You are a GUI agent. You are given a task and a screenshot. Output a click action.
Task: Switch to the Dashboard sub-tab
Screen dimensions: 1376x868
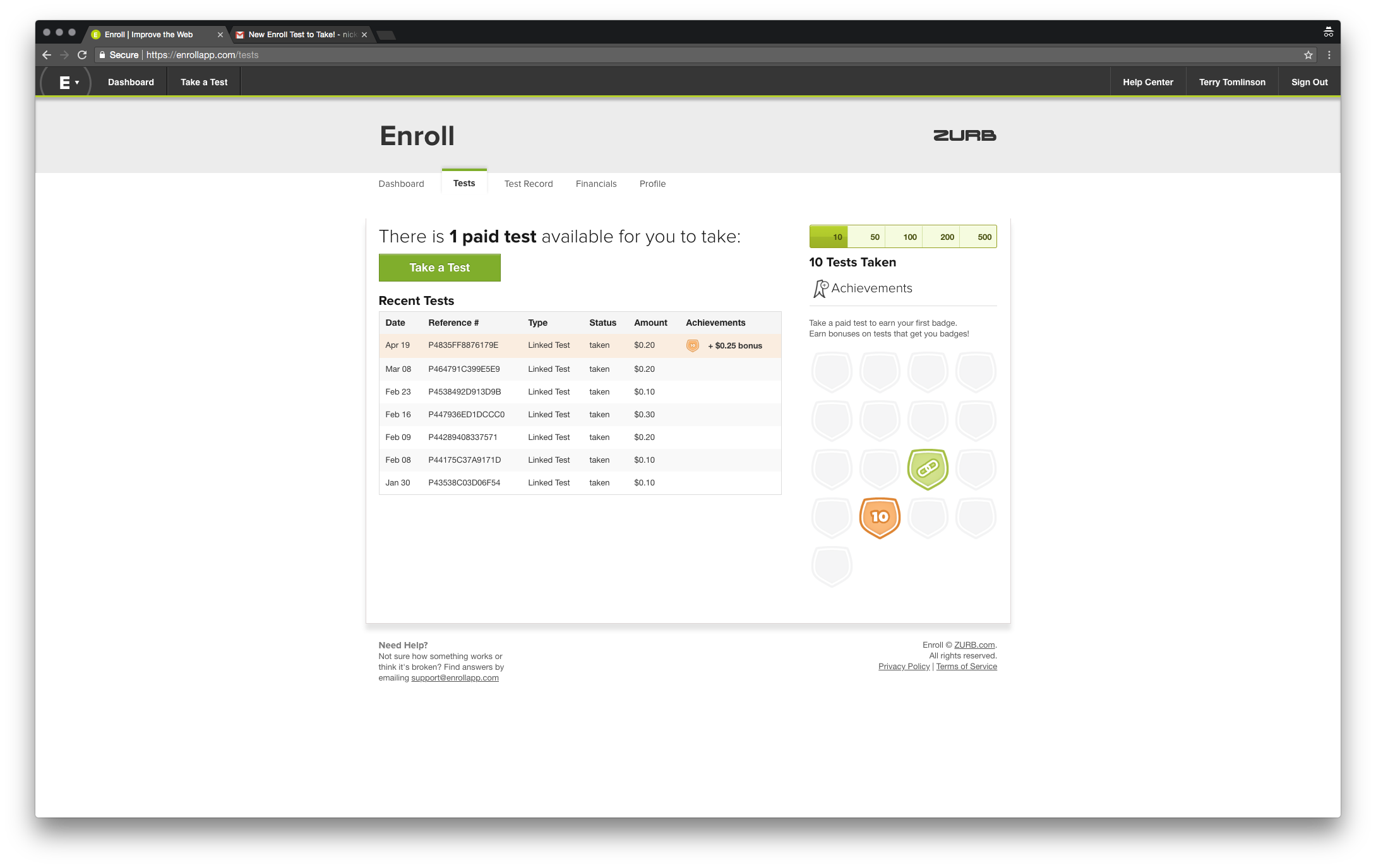click(x=401, y=184)
